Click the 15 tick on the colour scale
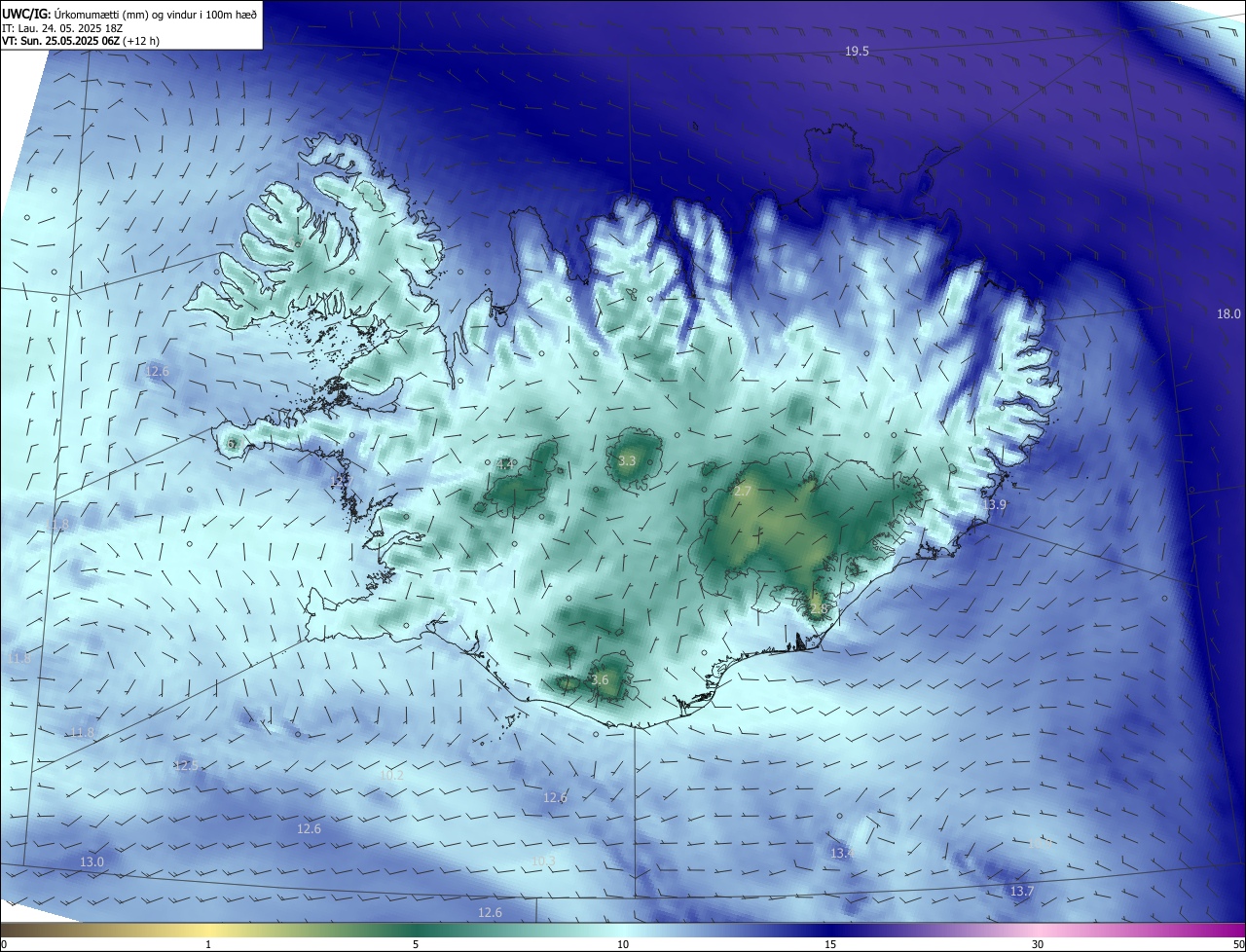 [830, 945]
